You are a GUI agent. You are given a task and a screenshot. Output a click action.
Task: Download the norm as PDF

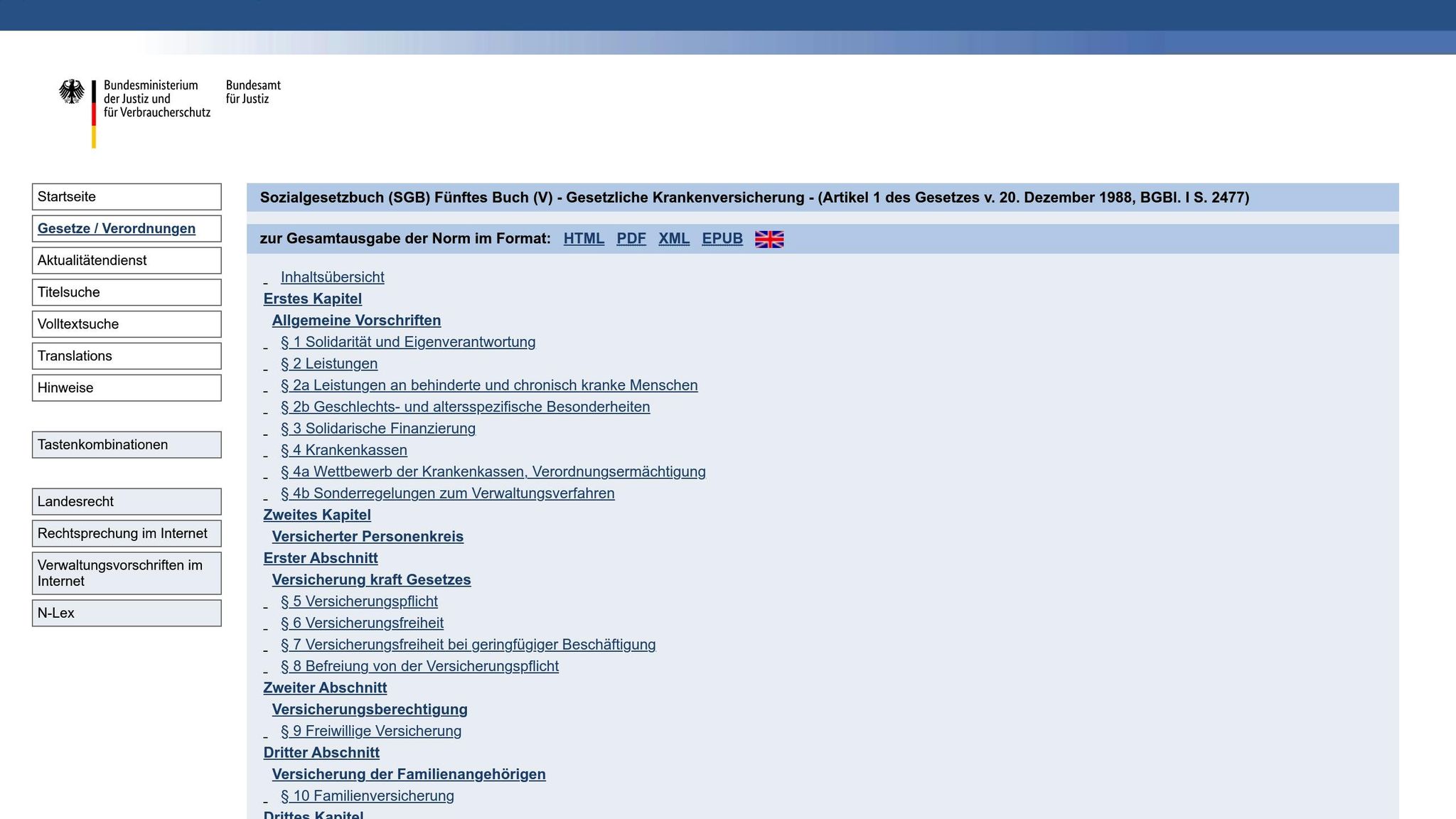pos(631,239)
